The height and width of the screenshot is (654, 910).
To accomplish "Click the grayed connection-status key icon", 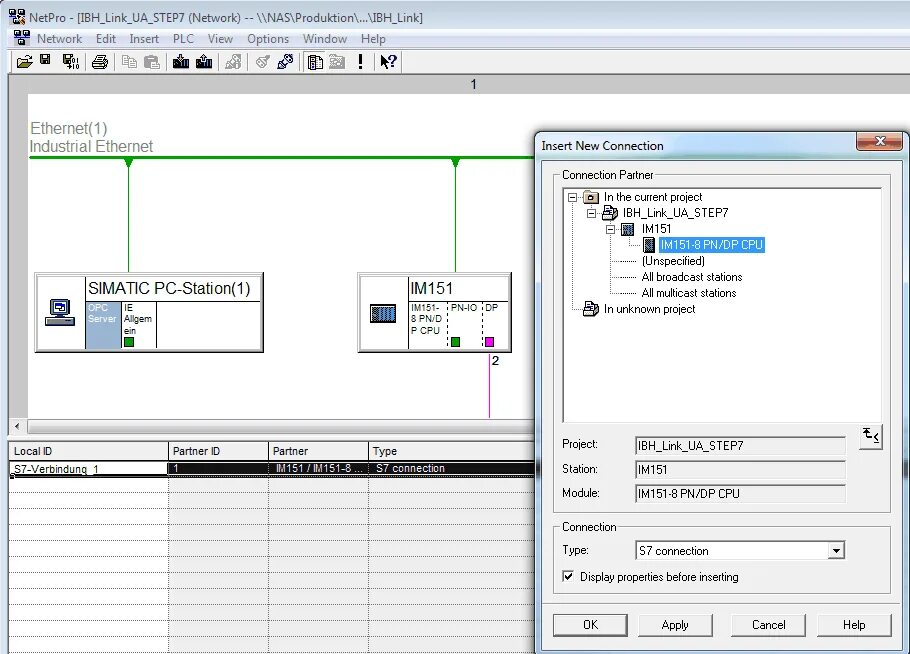I will click(x=262, y=62).
